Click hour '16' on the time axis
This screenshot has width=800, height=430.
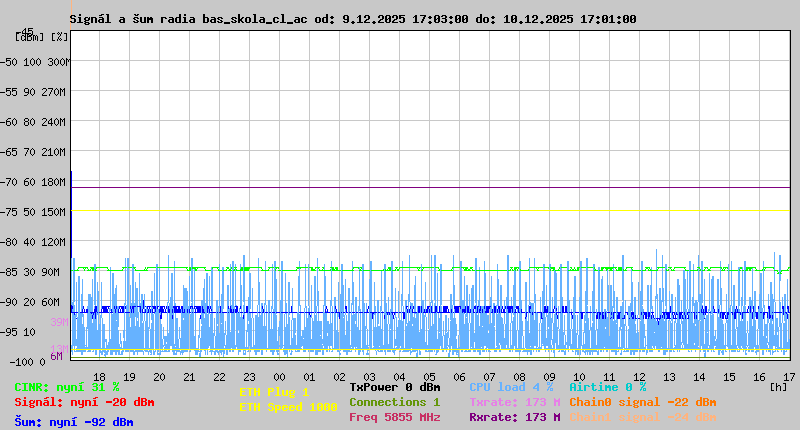pos(759,377)
